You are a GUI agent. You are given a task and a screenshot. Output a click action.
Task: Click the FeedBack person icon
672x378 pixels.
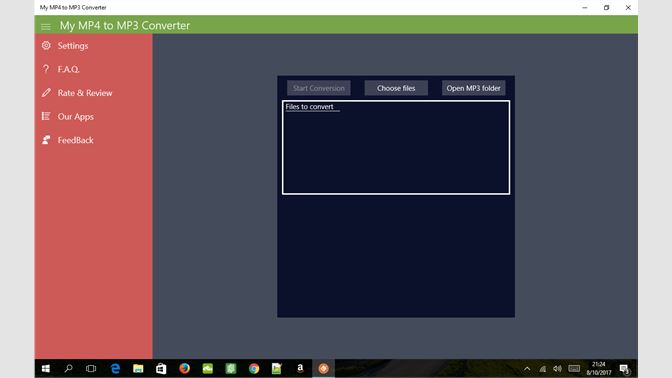pyautogui.click(x=46, y=140)
